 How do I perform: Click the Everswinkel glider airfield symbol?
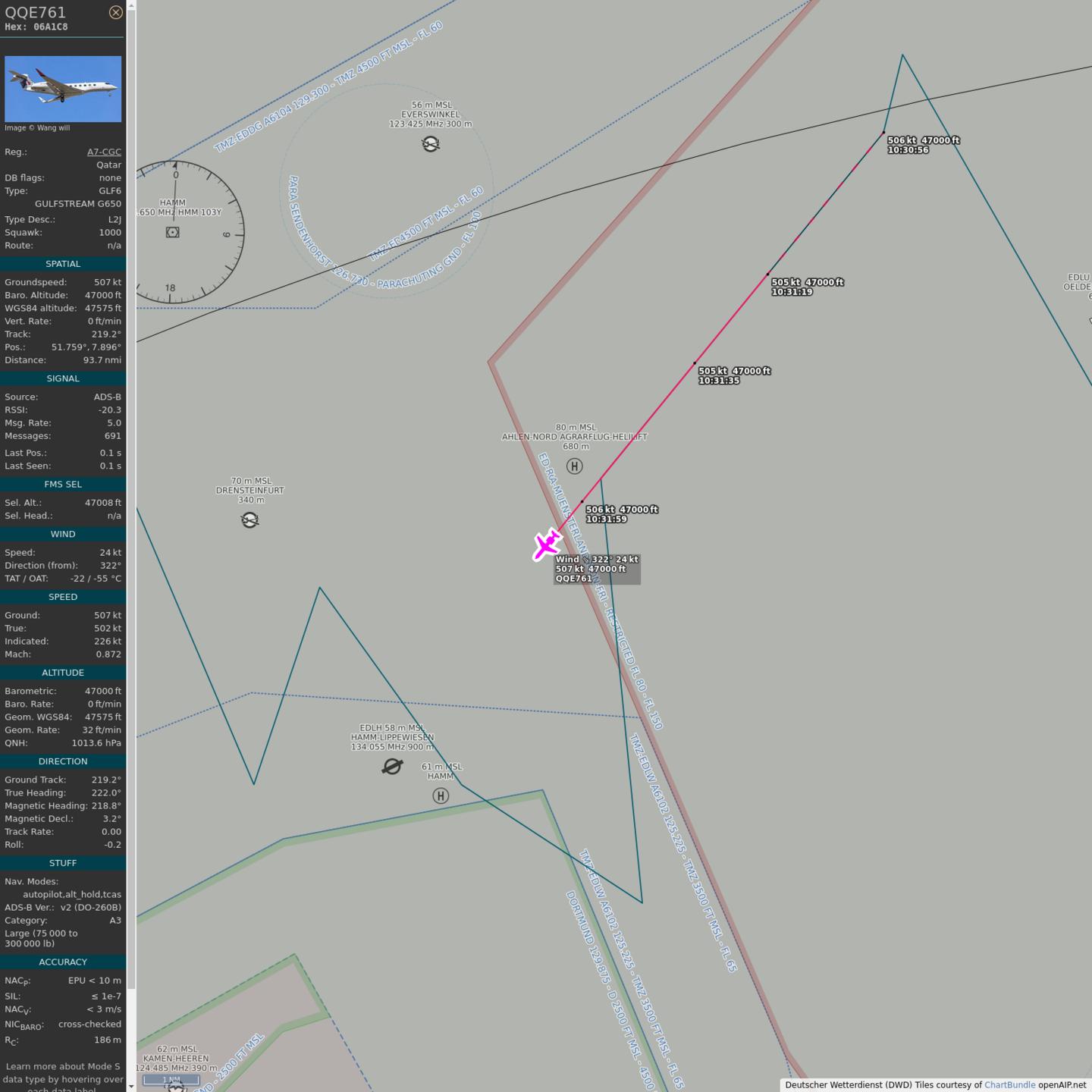(x=431, y=144)
